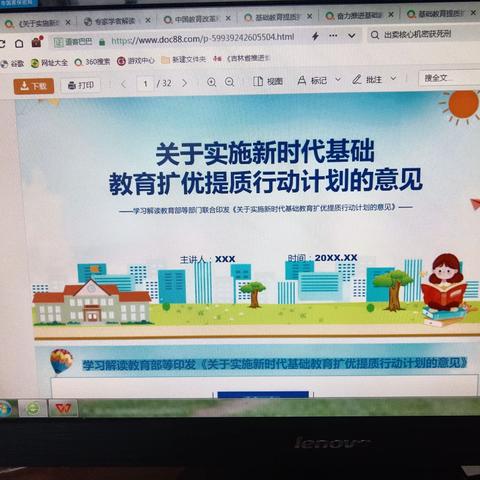The height and width of the screenshot is (480, 480).
Task: Expand the 标记 dropdown arrow
Action: [338, 79]
